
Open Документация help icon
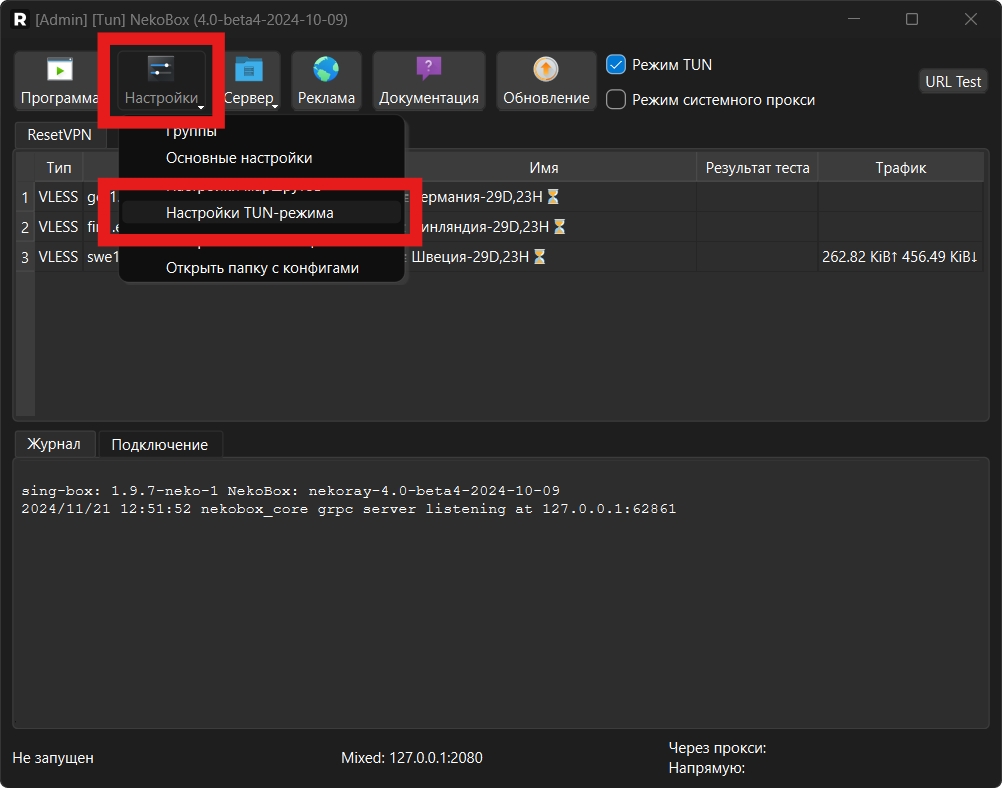[428, 69]
